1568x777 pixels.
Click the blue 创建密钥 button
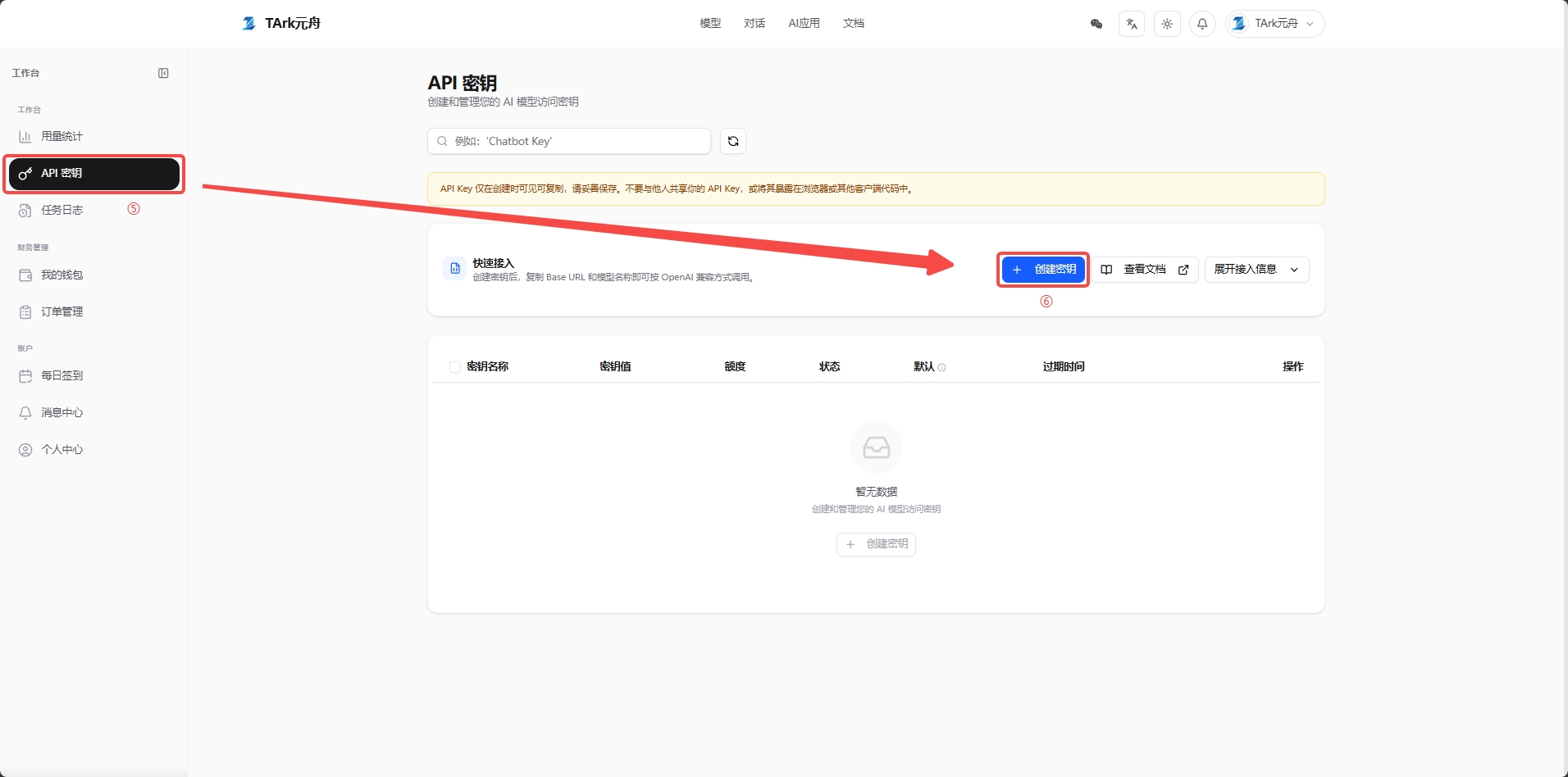1044,270
